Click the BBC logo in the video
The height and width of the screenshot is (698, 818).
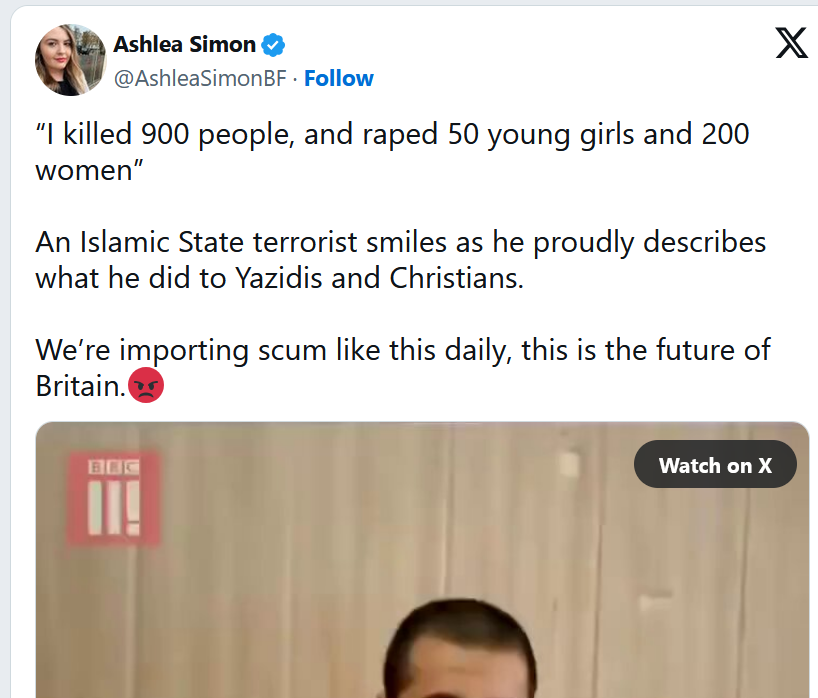pos(113,498)
